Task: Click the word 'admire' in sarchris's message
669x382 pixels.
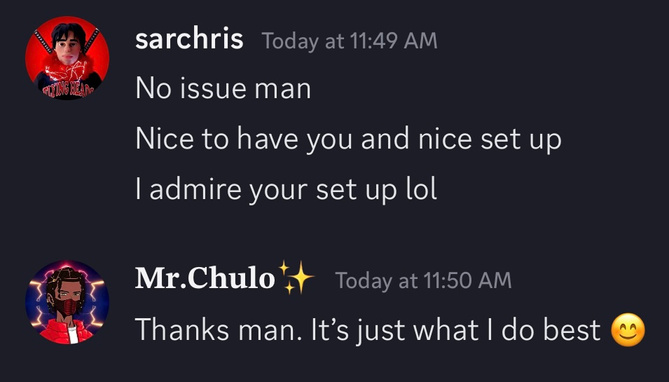Action: pyautogui.click(x=195, y=189)
